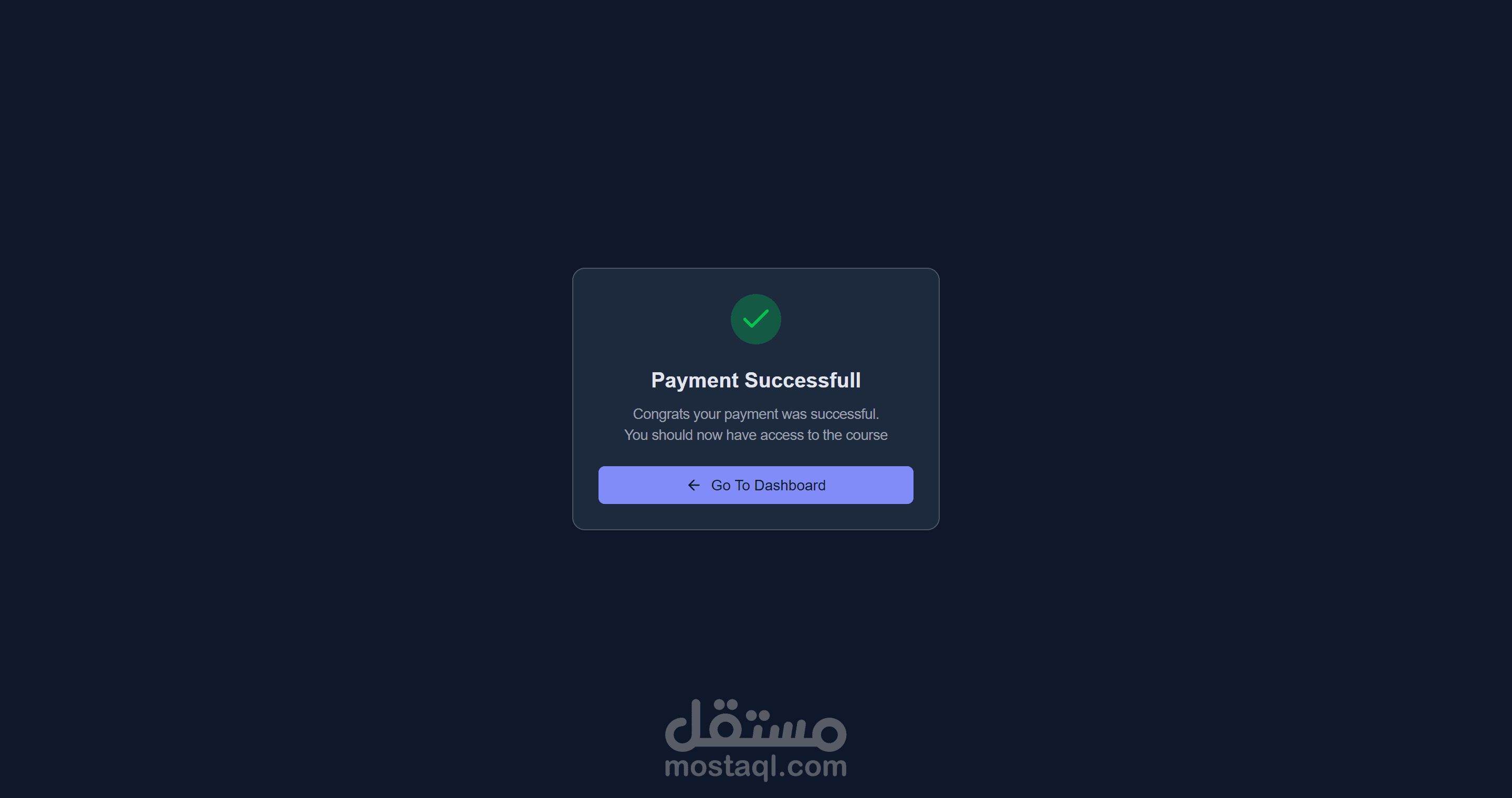Click the word 'Payment' in the heading
The height and width of the screenshot is (798, 1512).
[695, 381]
